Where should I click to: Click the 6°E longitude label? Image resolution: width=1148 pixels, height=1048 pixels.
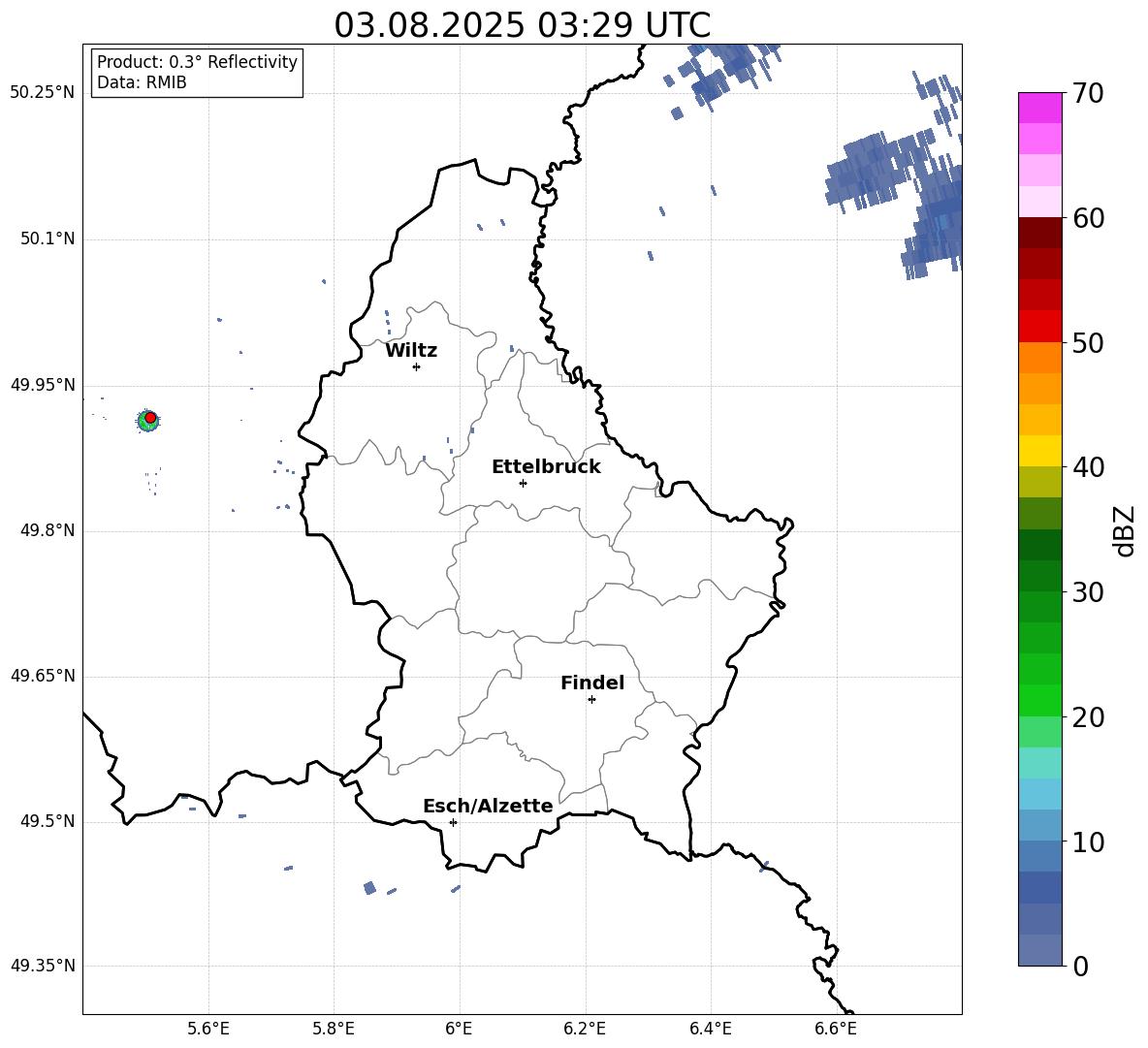(x=459, y=1029)
